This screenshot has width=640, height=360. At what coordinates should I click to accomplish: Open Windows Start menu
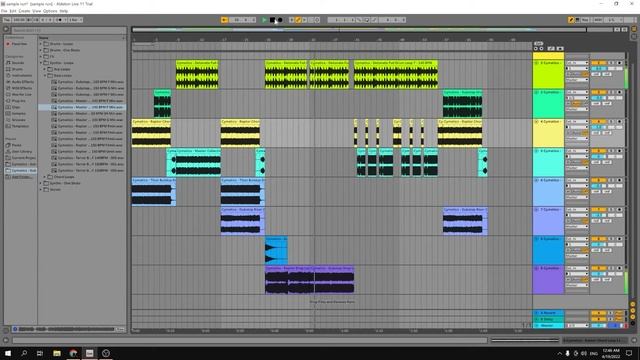pos(7,353)
